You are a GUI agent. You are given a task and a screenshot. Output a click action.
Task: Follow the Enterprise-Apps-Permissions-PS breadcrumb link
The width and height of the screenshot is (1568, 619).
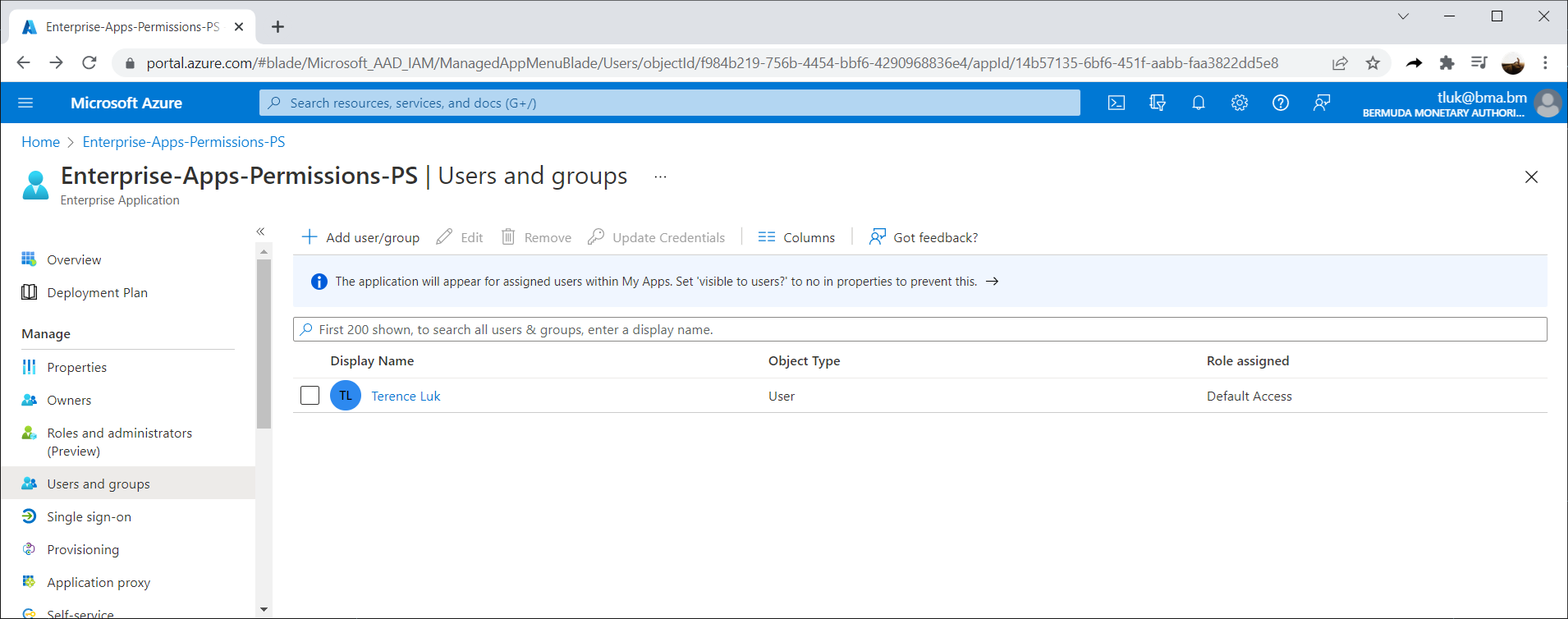pos(184,142)
